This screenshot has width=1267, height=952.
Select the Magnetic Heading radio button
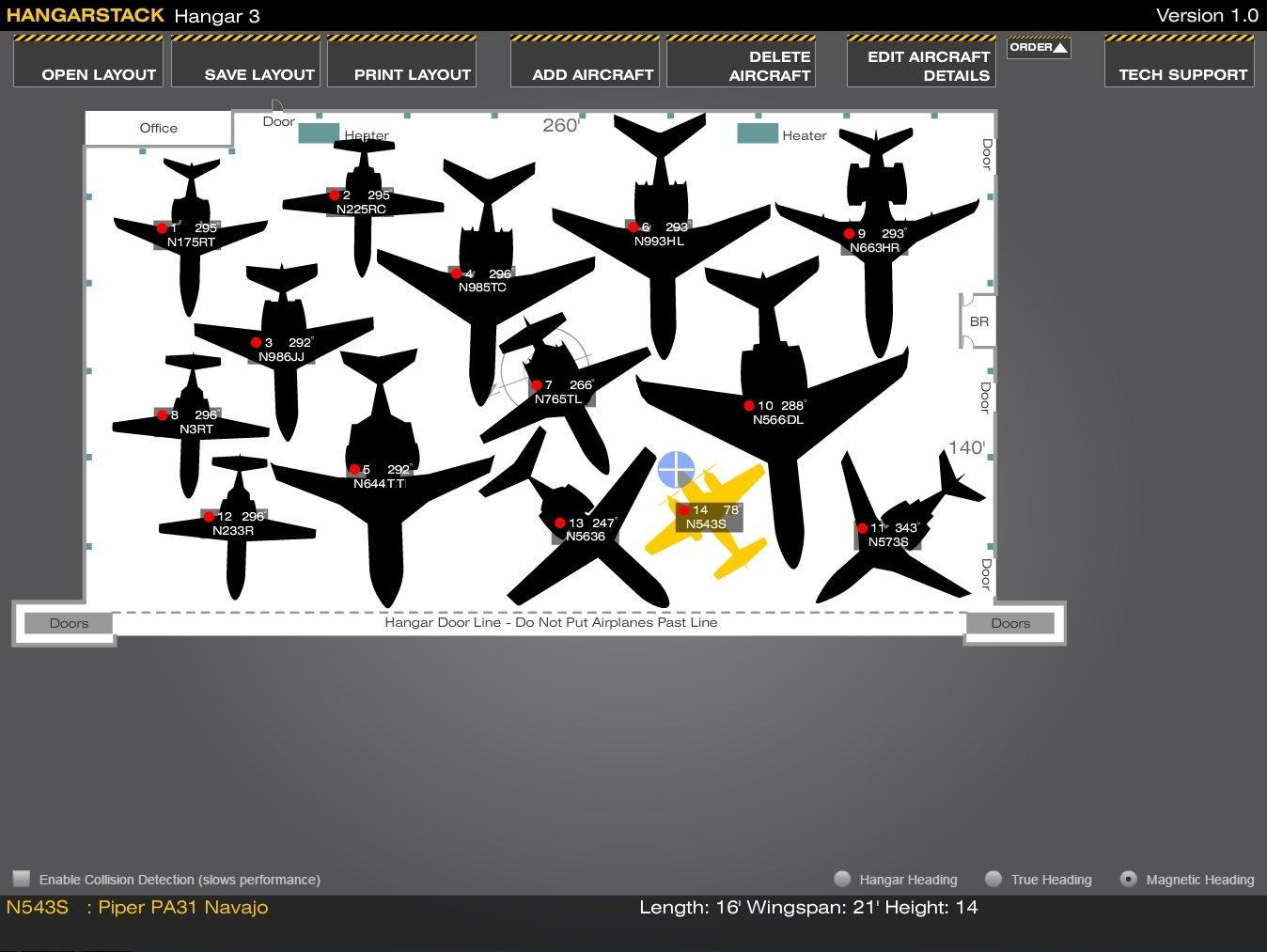point(1128,879)
